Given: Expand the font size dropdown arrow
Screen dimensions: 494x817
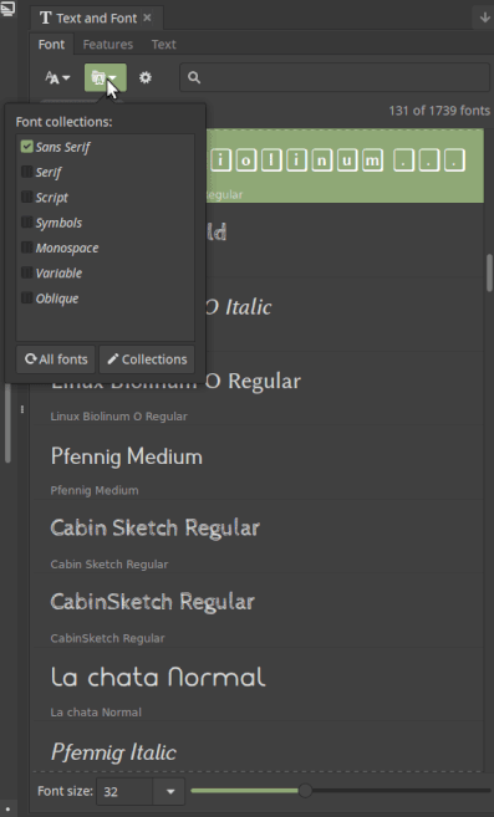Looking at the screenshot, I should click(x=170, y=791).
